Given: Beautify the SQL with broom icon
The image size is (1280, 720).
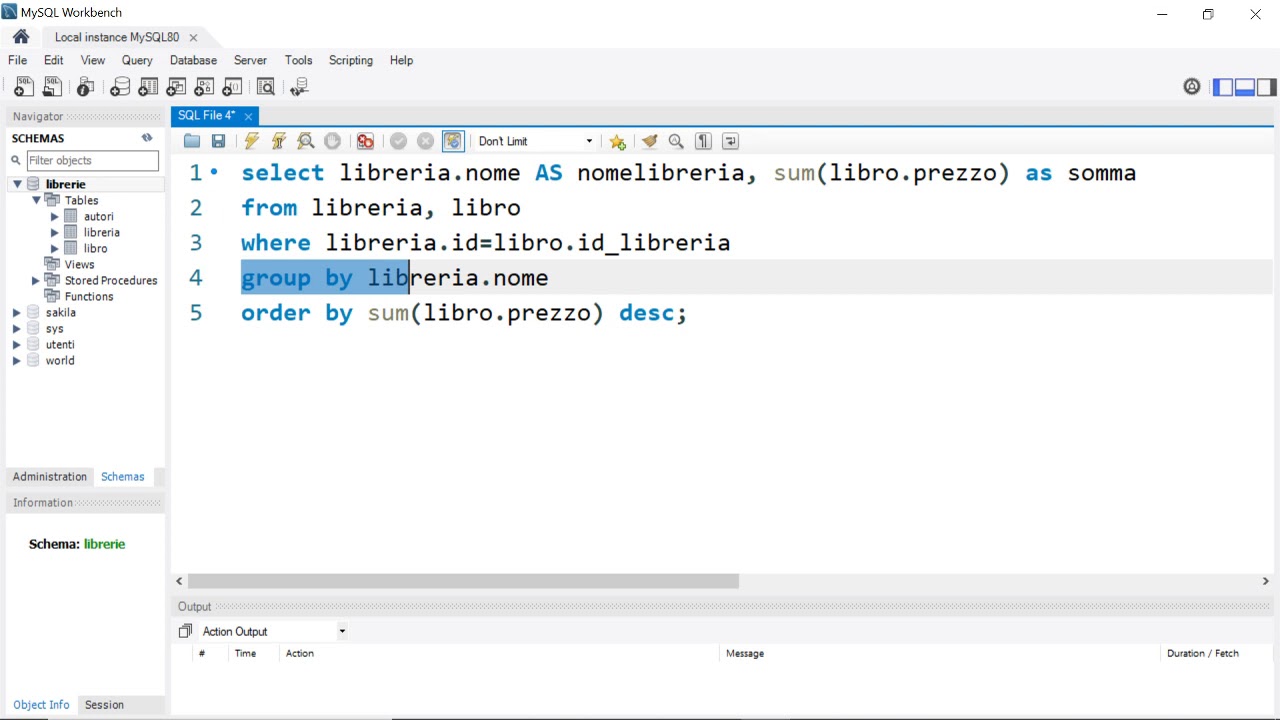Looking at the screenshot, I should (x=650, y=141).
